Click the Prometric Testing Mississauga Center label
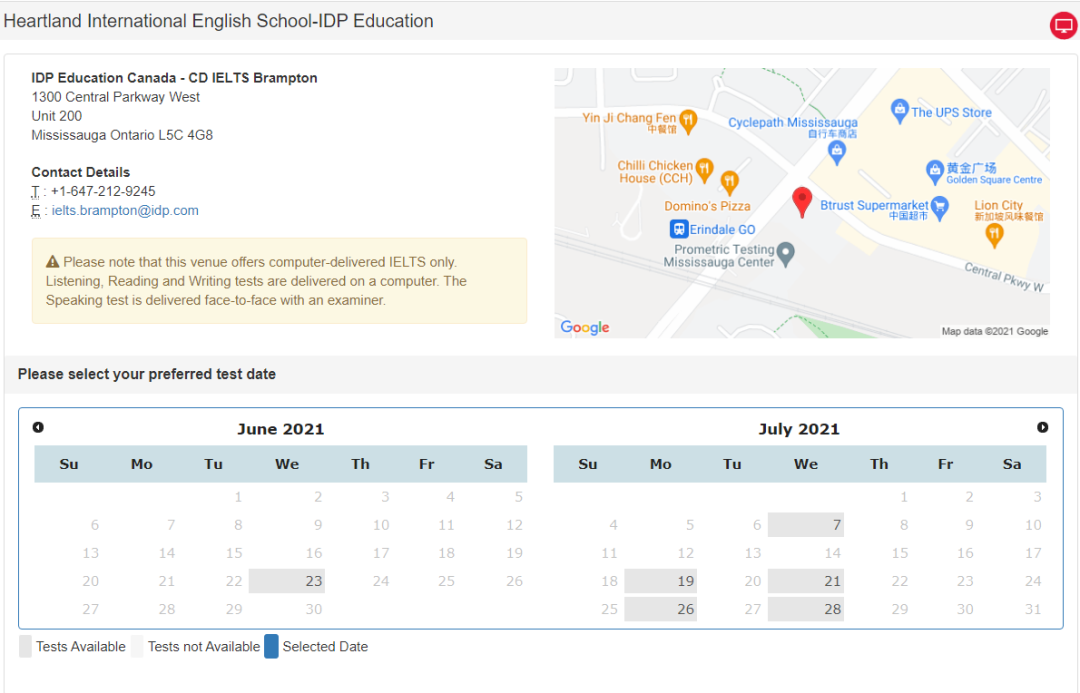 click(x=719, y=256)
